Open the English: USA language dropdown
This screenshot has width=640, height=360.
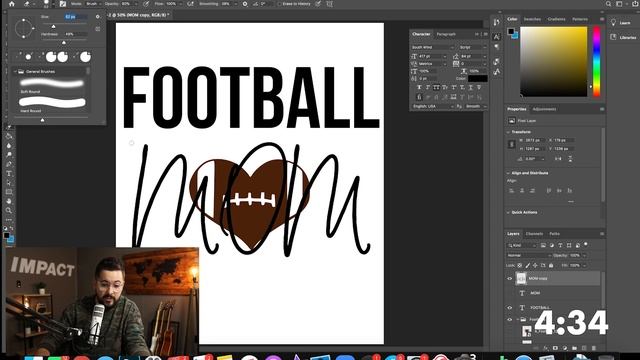[432, 106]
